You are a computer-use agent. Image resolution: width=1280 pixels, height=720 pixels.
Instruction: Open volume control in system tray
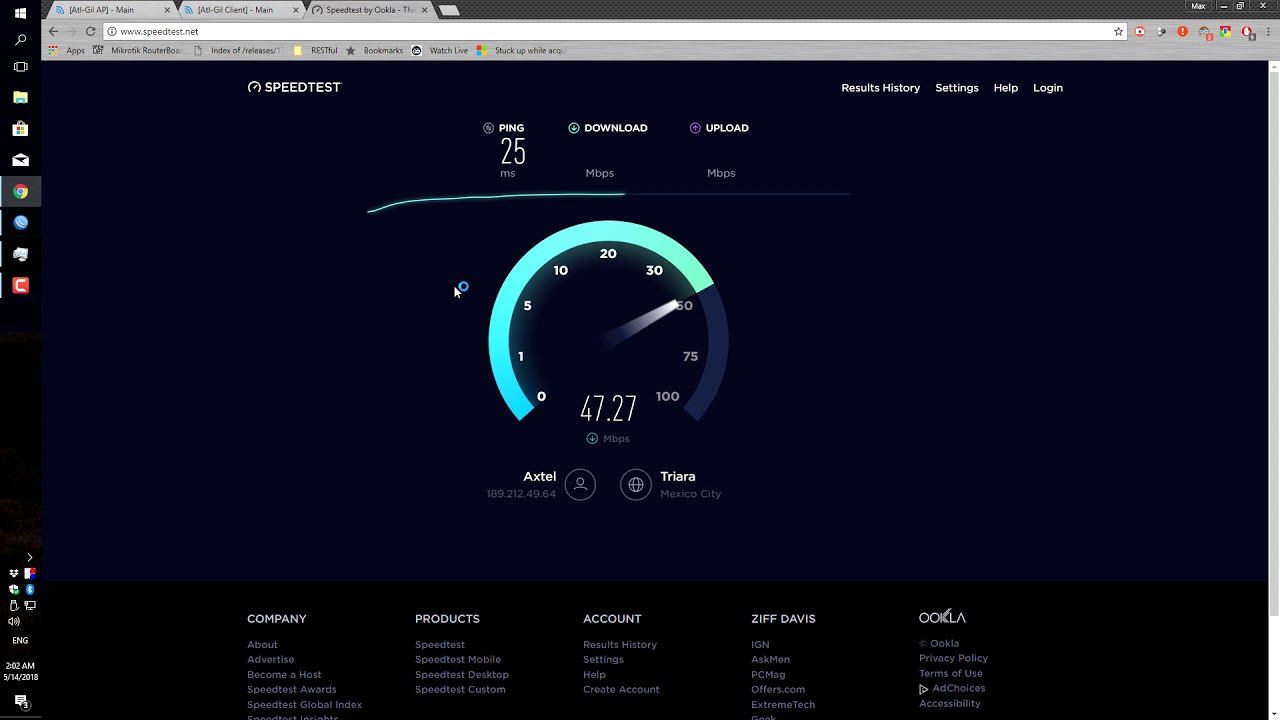click(14, 621)
